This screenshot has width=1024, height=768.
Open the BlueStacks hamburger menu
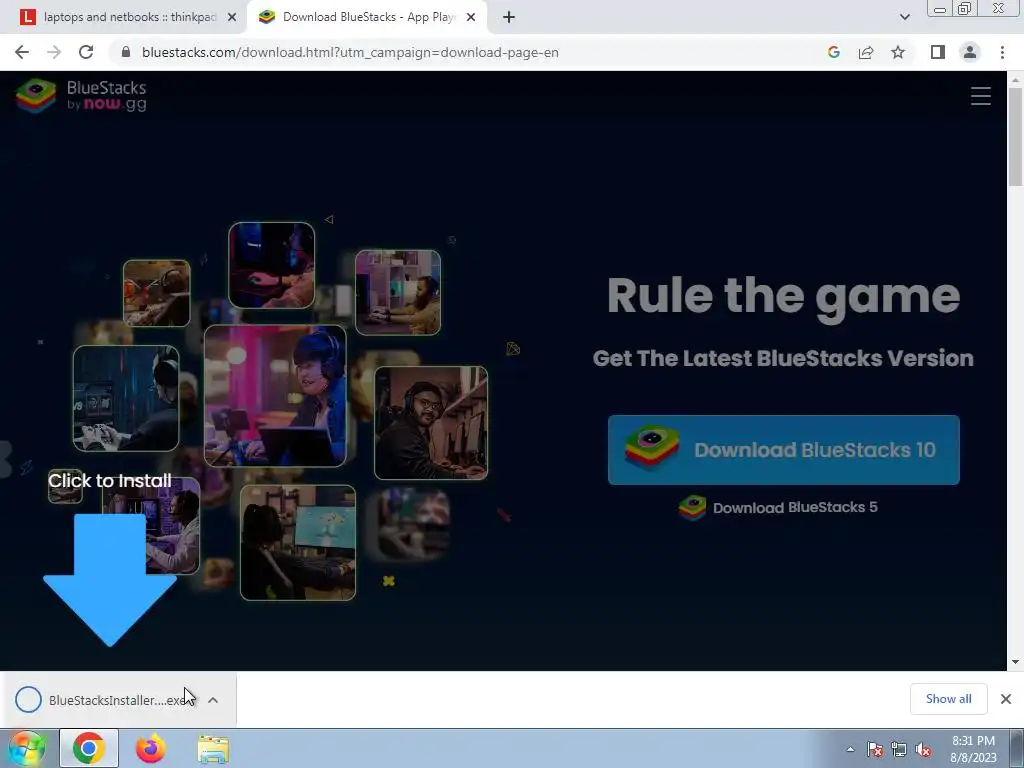[980, 96]
